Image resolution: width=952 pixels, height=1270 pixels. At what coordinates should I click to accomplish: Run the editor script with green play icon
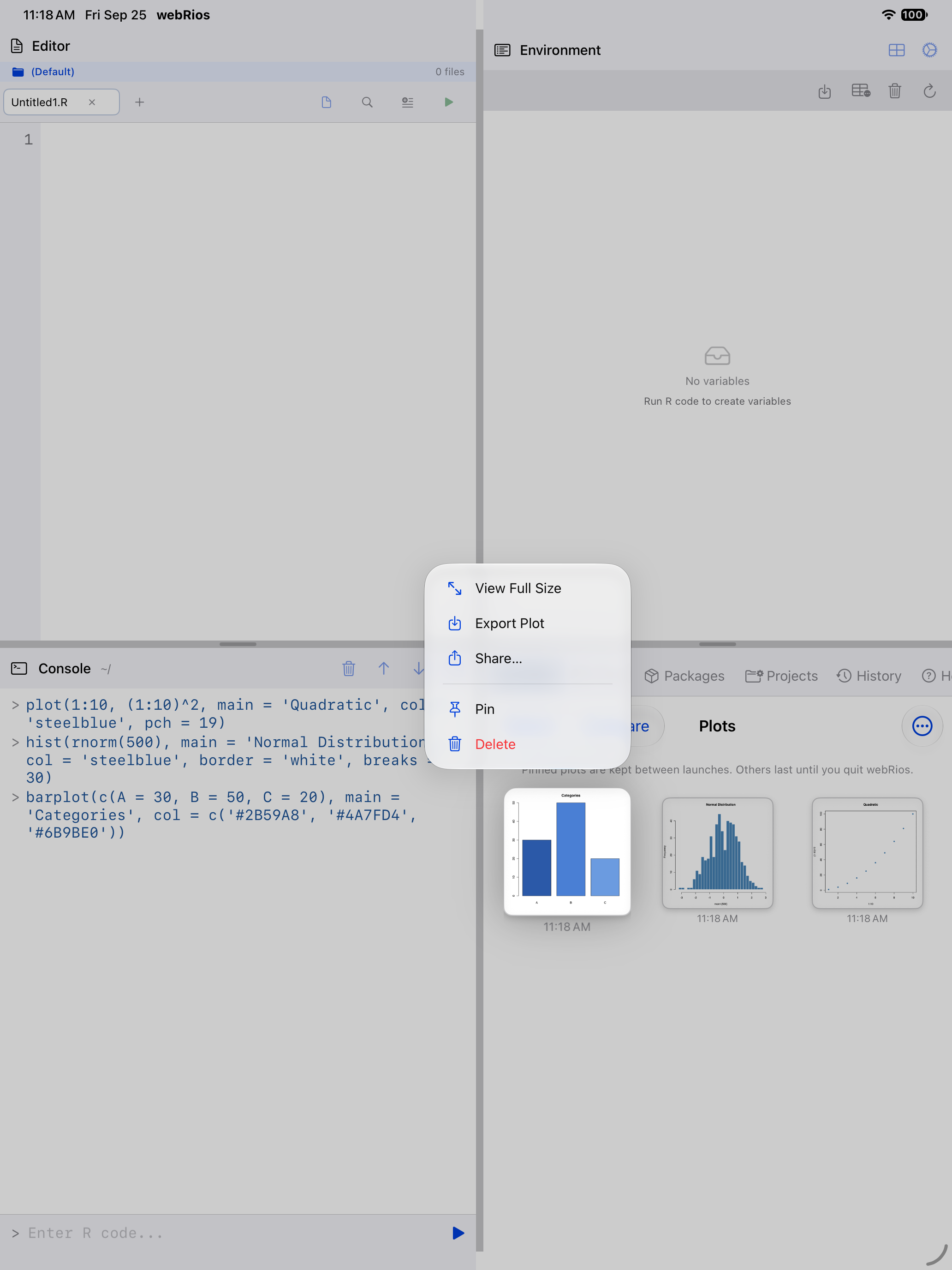tap(449, 102)
